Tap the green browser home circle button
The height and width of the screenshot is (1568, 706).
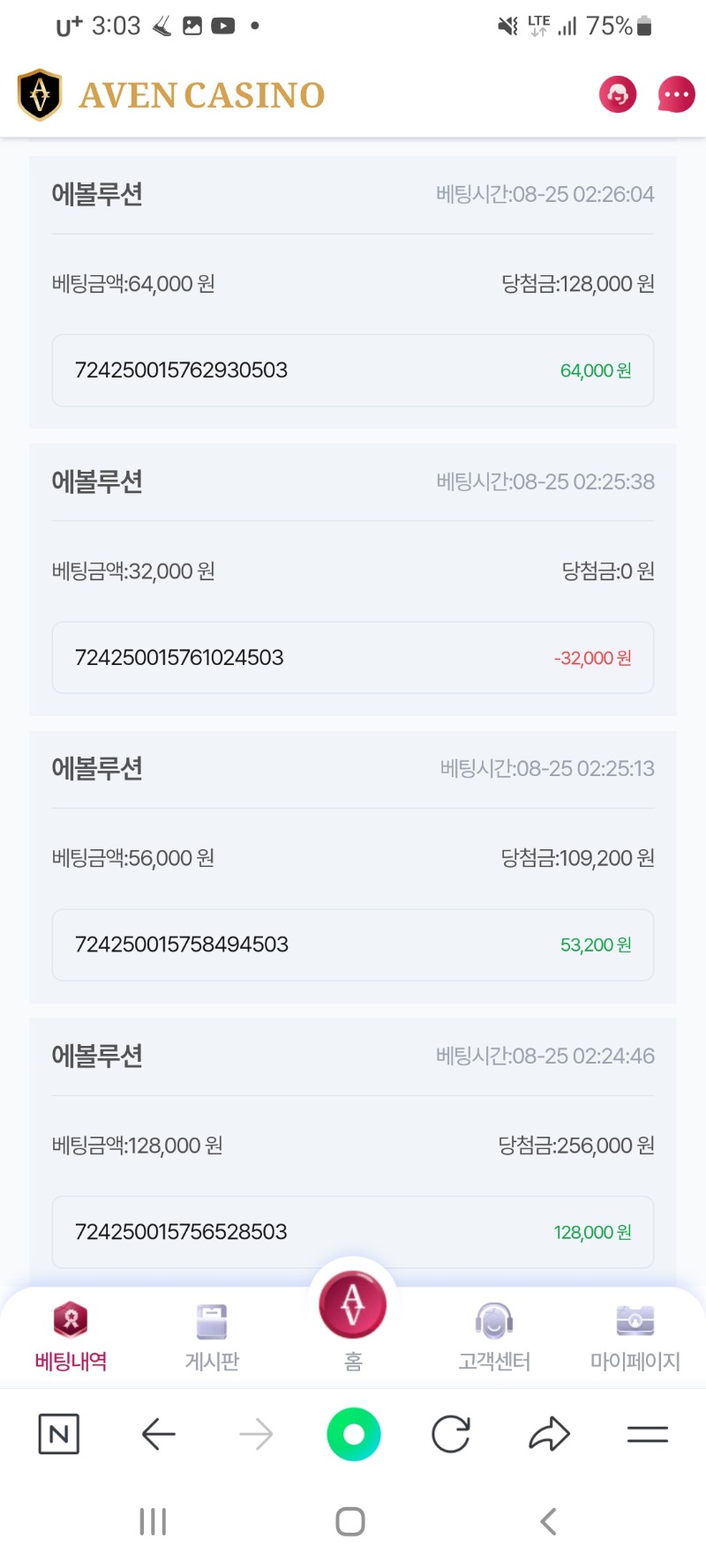(x=354, y=1434)
